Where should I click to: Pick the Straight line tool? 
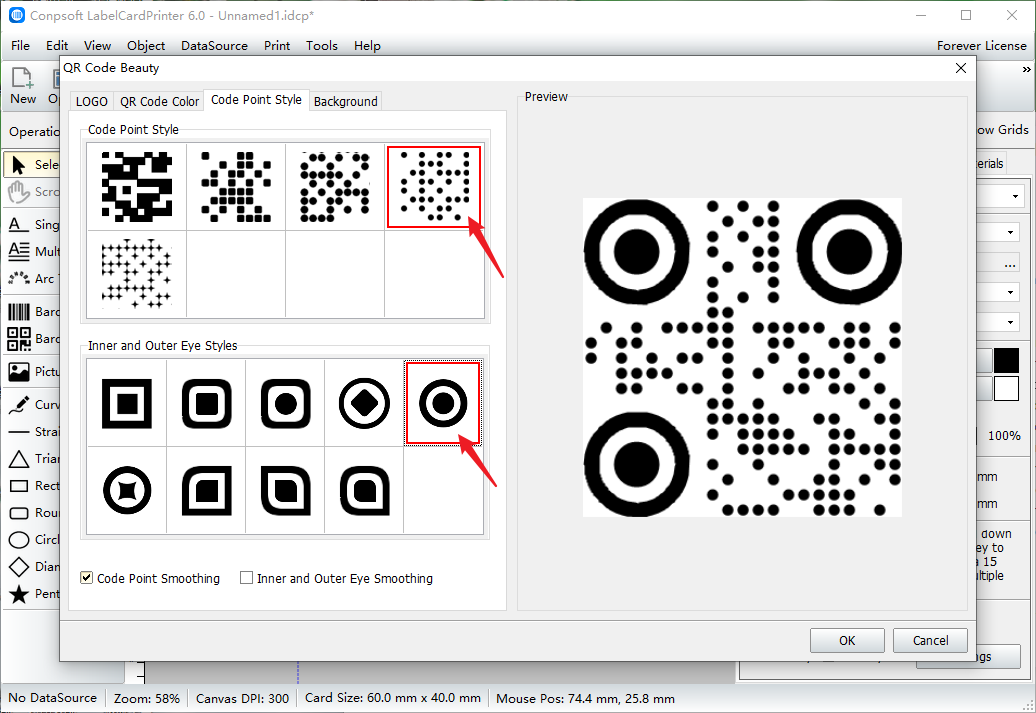(x=32, y=432)
